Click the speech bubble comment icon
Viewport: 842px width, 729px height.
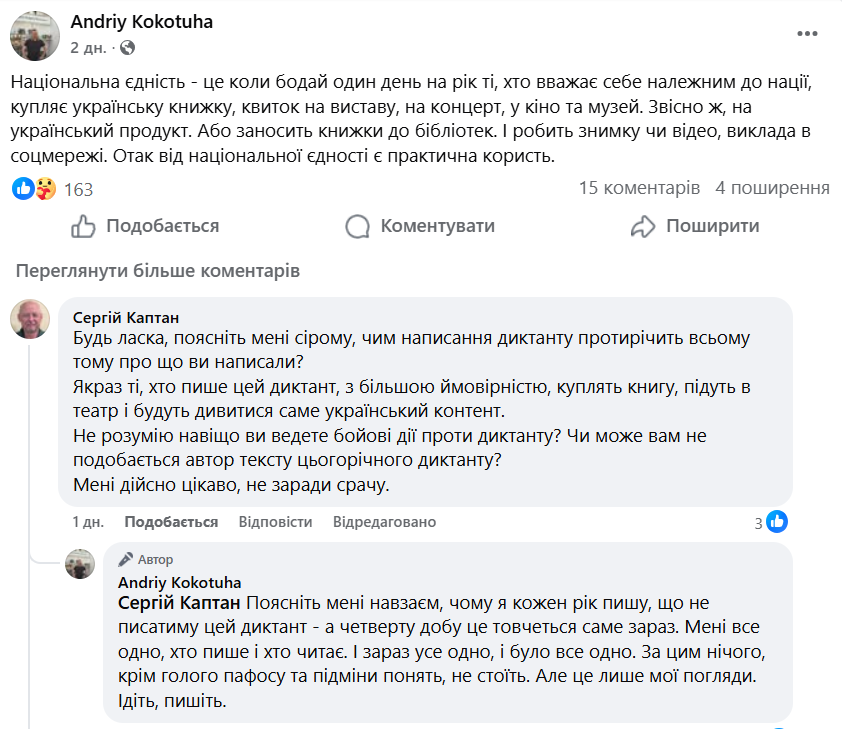(x=357, y=226)
